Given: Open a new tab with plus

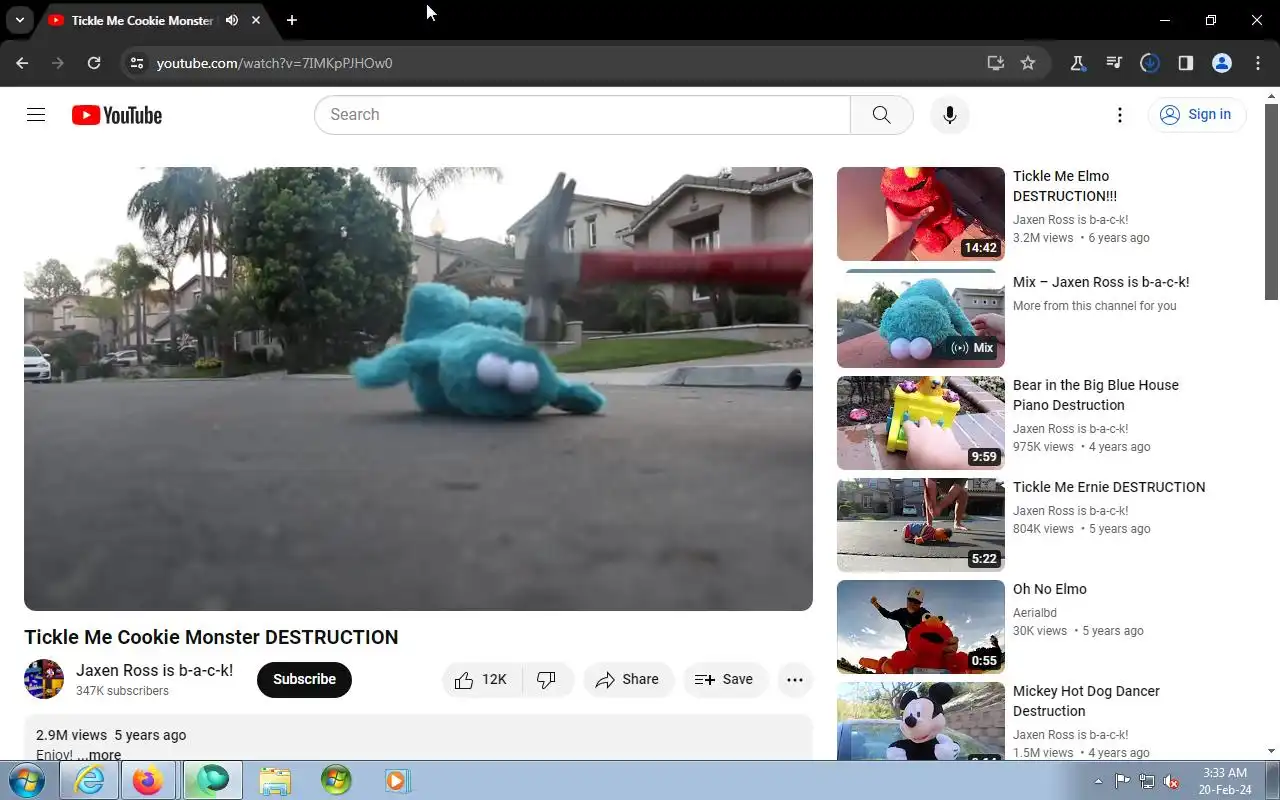Looking at the screenshot, I should click(291, 20).
